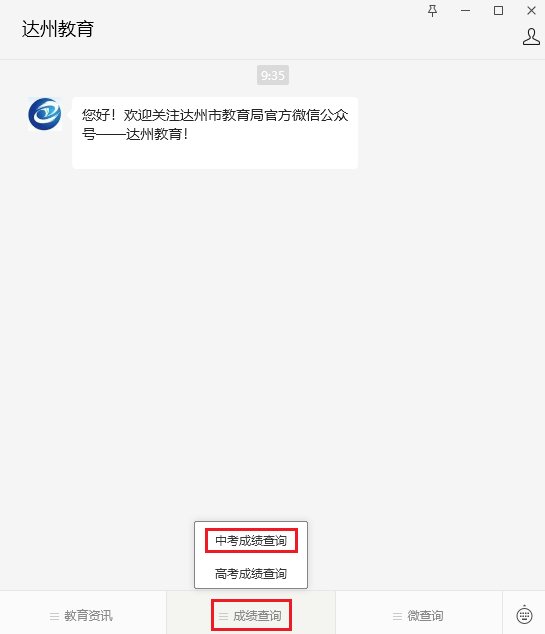Click the welcome message bubble
This screenshot has width=545, height=634.
[x=215, y=133]
